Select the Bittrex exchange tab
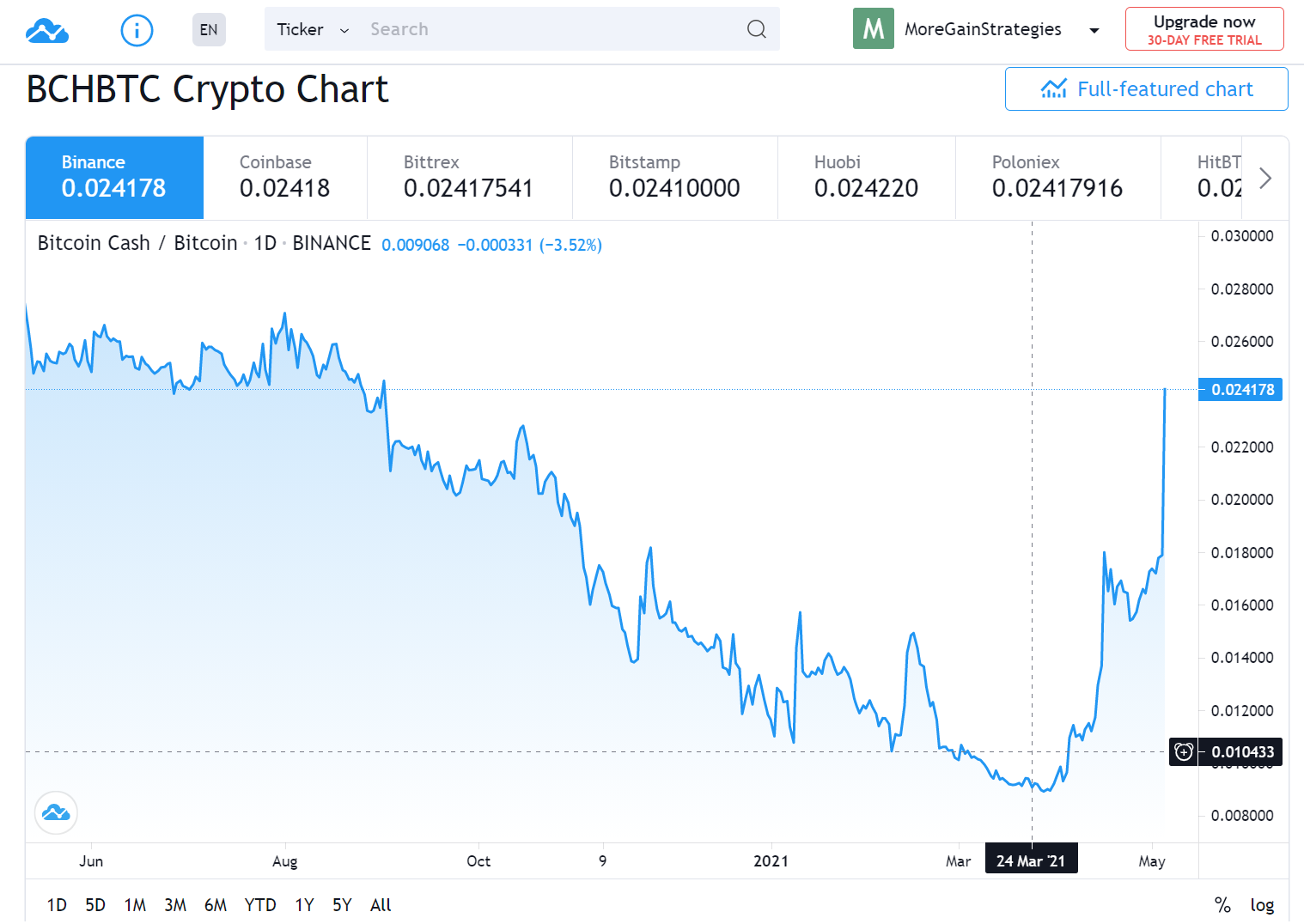Image resolution: width=1304 pixels, height=924 pixels. 469,178
